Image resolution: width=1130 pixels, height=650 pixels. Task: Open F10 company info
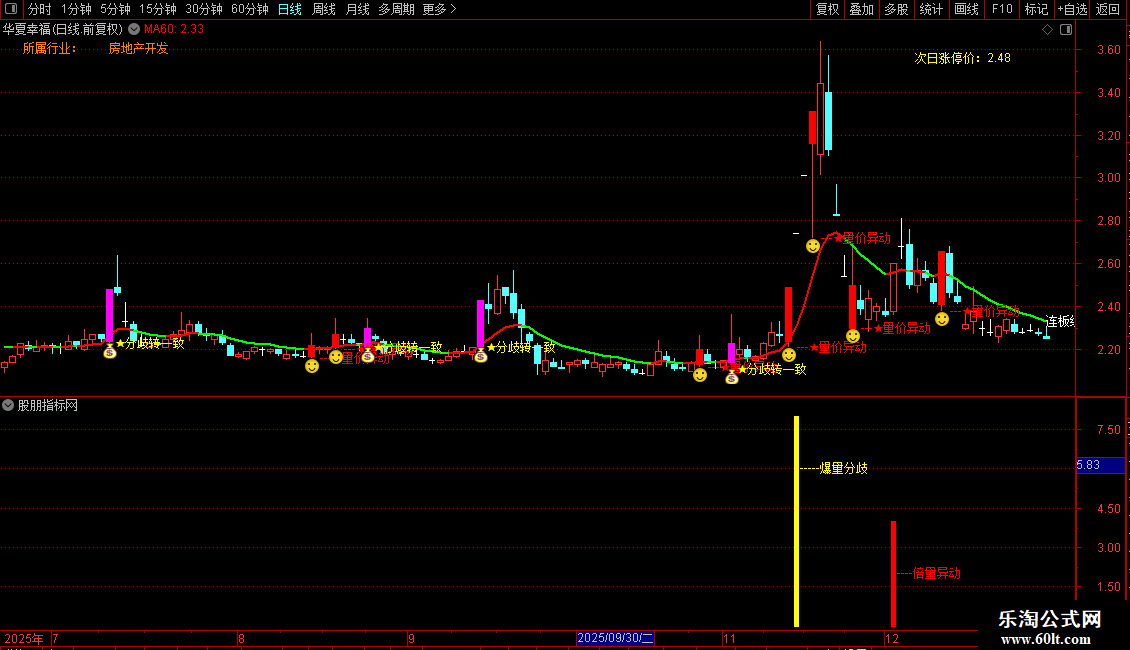point(1002,9)
